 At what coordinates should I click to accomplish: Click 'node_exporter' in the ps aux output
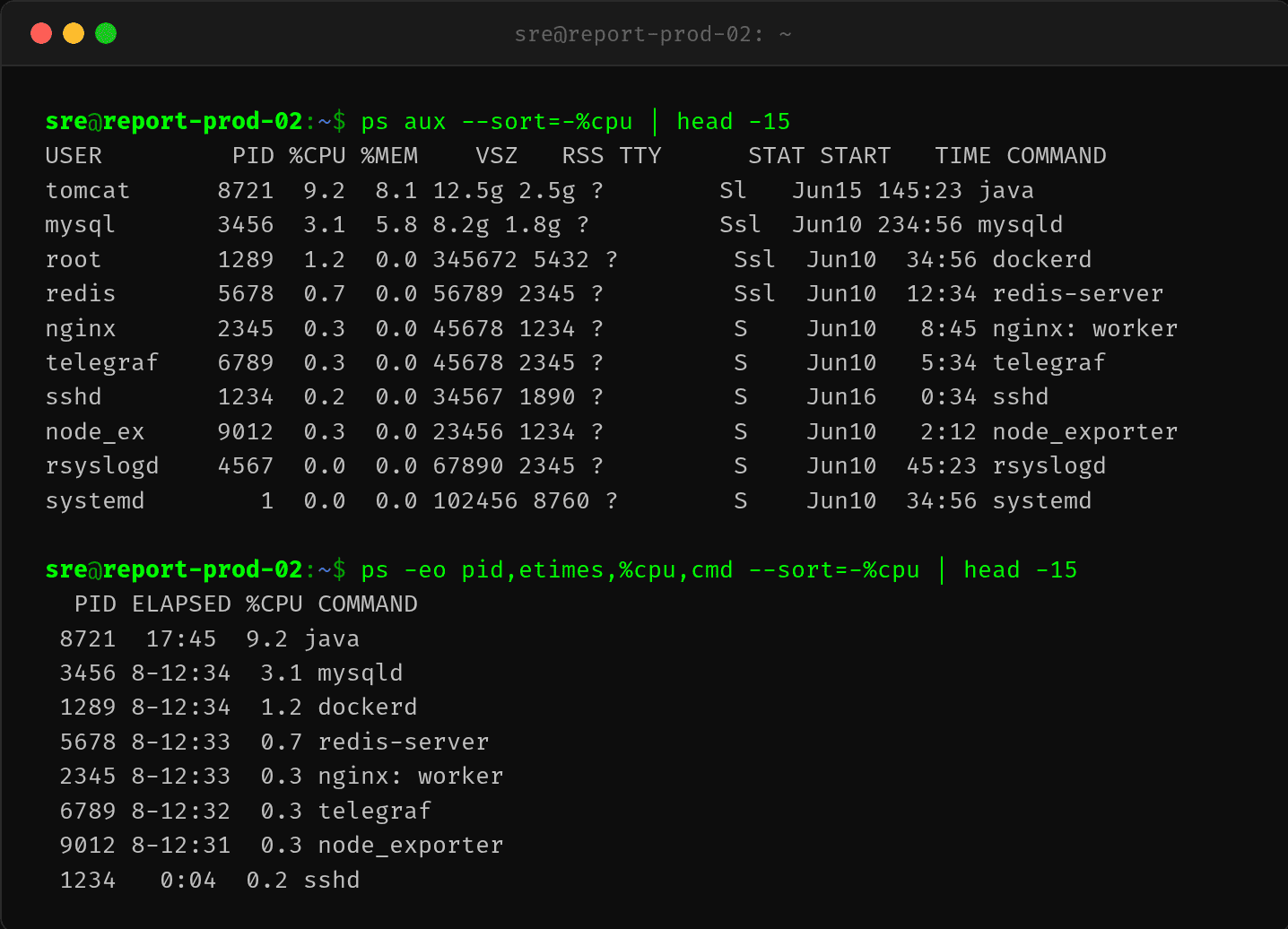pyautogui.click(x=1085, y=431)
